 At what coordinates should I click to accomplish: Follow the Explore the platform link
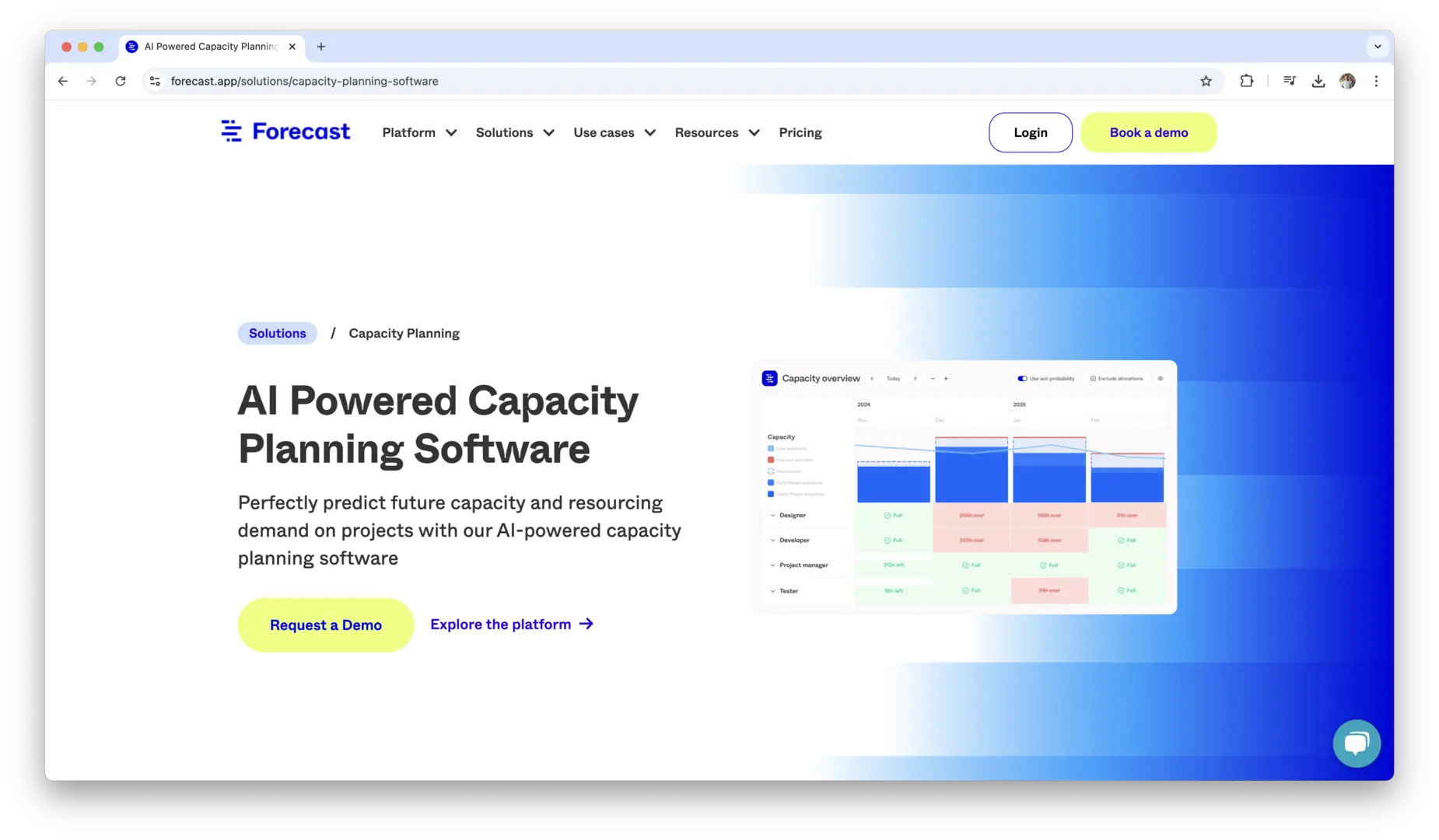[x=511, y=625]
